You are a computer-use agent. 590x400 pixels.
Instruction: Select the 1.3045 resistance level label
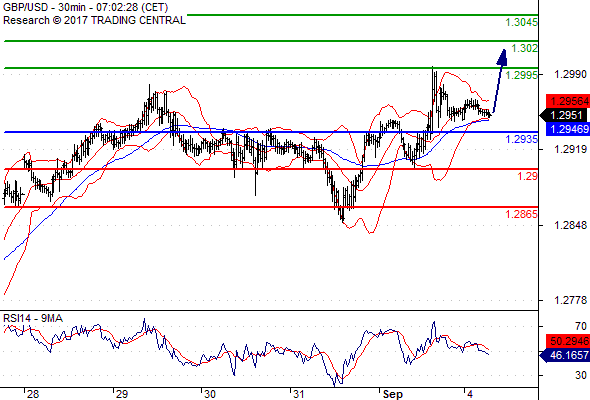(x=522, y=22)
